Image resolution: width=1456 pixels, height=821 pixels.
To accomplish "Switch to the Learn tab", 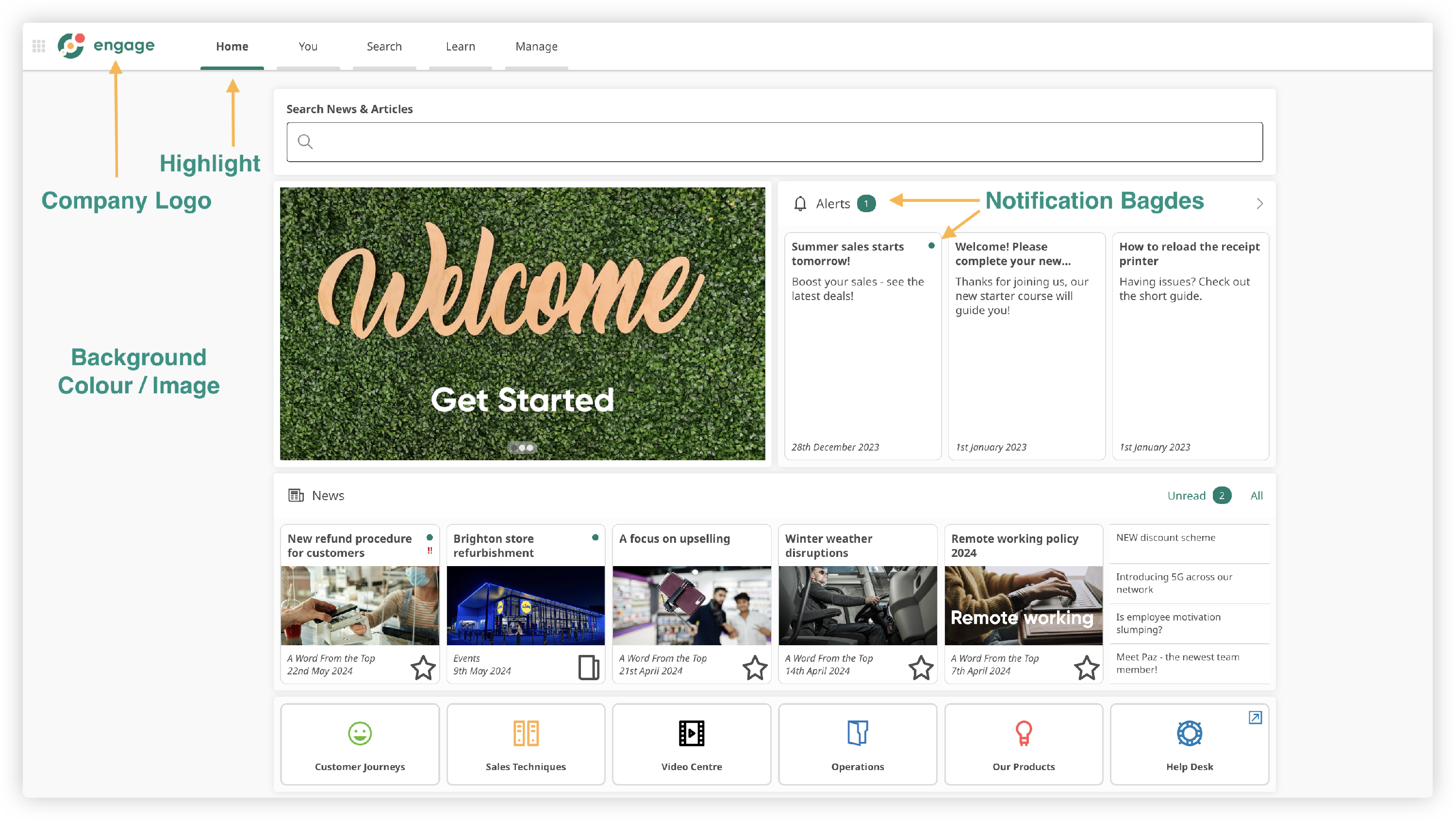I will coord(460,46).
